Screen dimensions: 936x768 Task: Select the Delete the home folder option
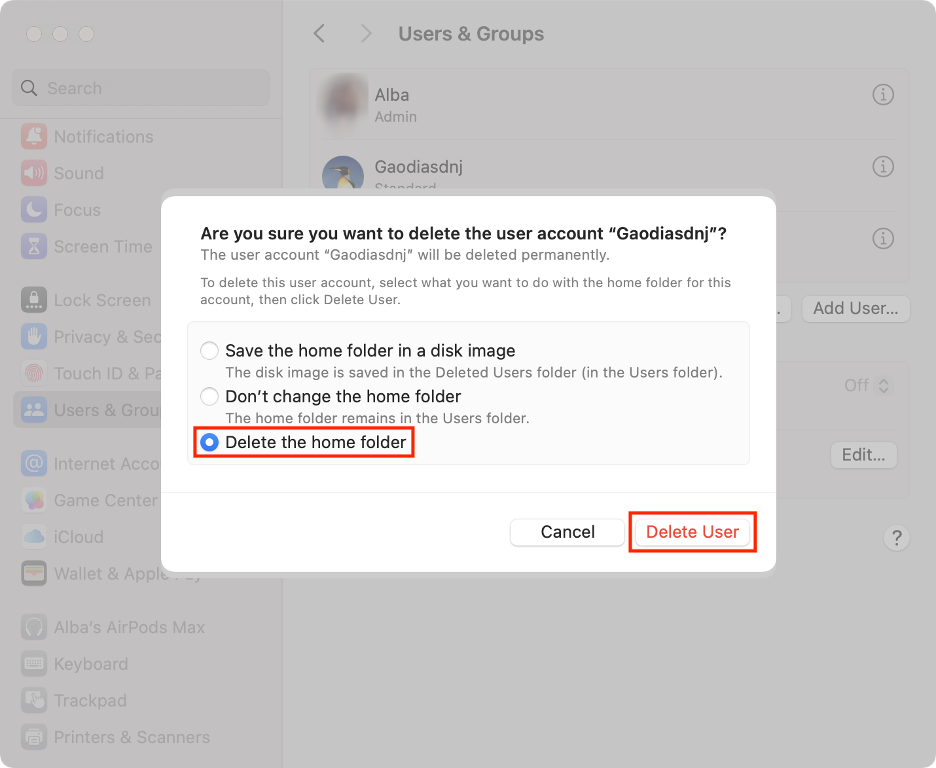209,441
